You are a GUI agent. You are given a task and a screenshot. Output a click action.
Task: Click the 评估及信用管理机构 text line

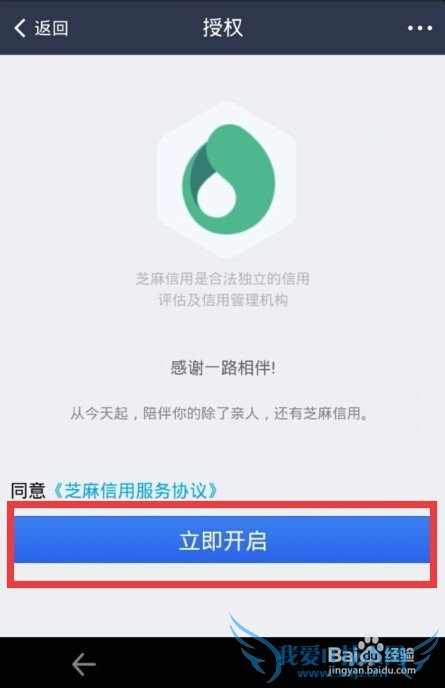pyautogui.click(x=222, y=300)
